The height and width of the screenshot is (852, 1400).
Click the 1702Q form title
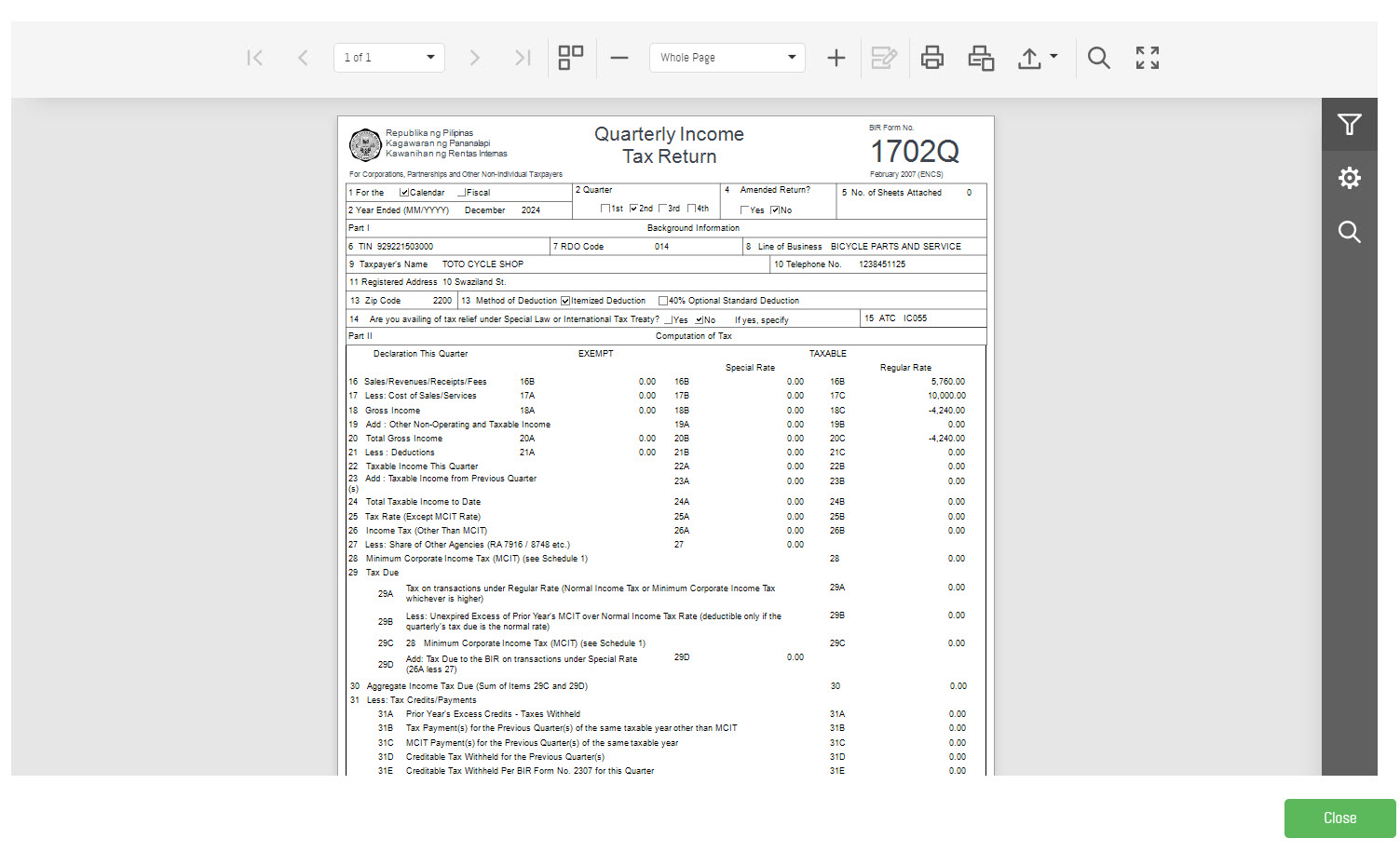pyautogui.click(x=914, y=151)
